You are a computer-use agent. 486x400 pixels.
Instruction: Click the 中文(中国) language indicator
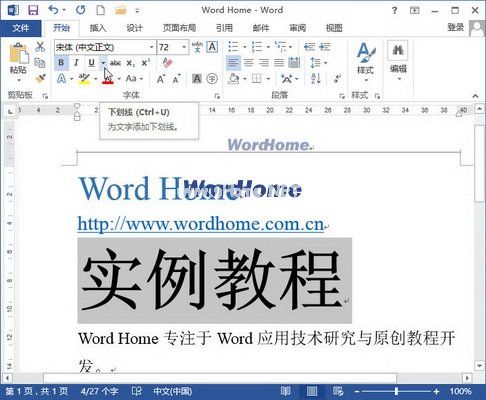(x=172, y=391)
